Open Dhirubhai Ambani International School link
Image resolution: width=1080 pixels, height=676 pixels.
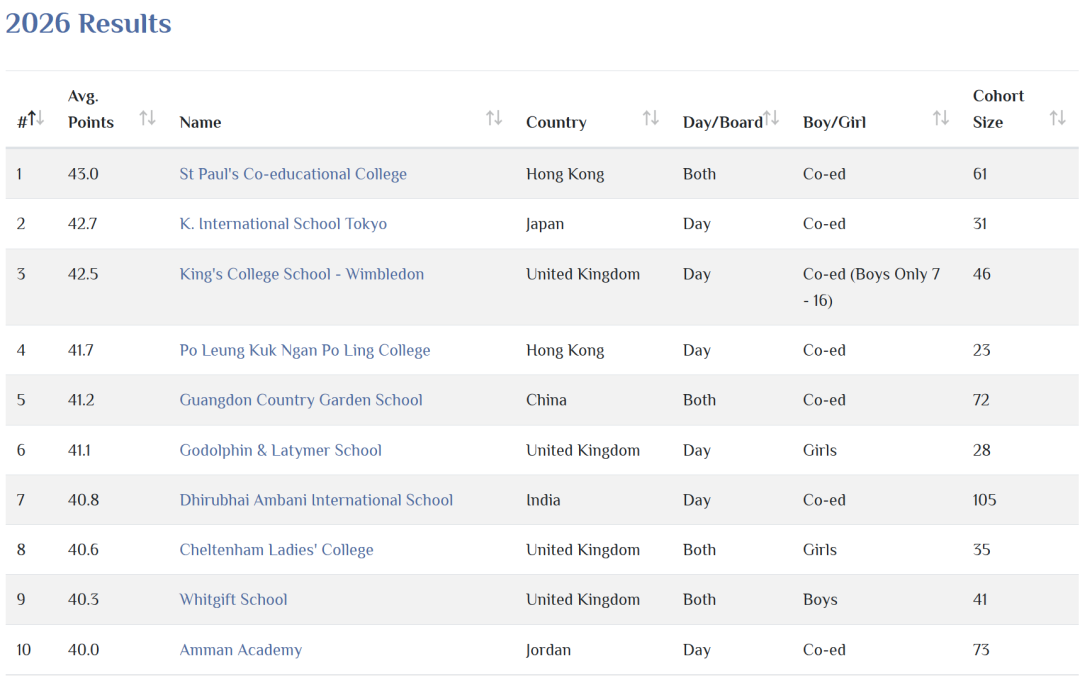tap(316, 500)
